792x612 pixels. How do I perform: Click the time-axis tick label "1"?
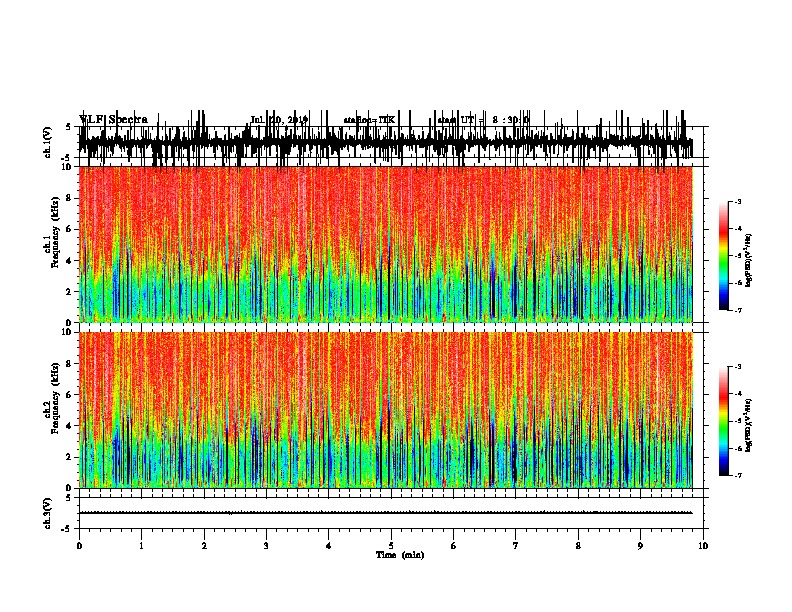click(141, 546)
